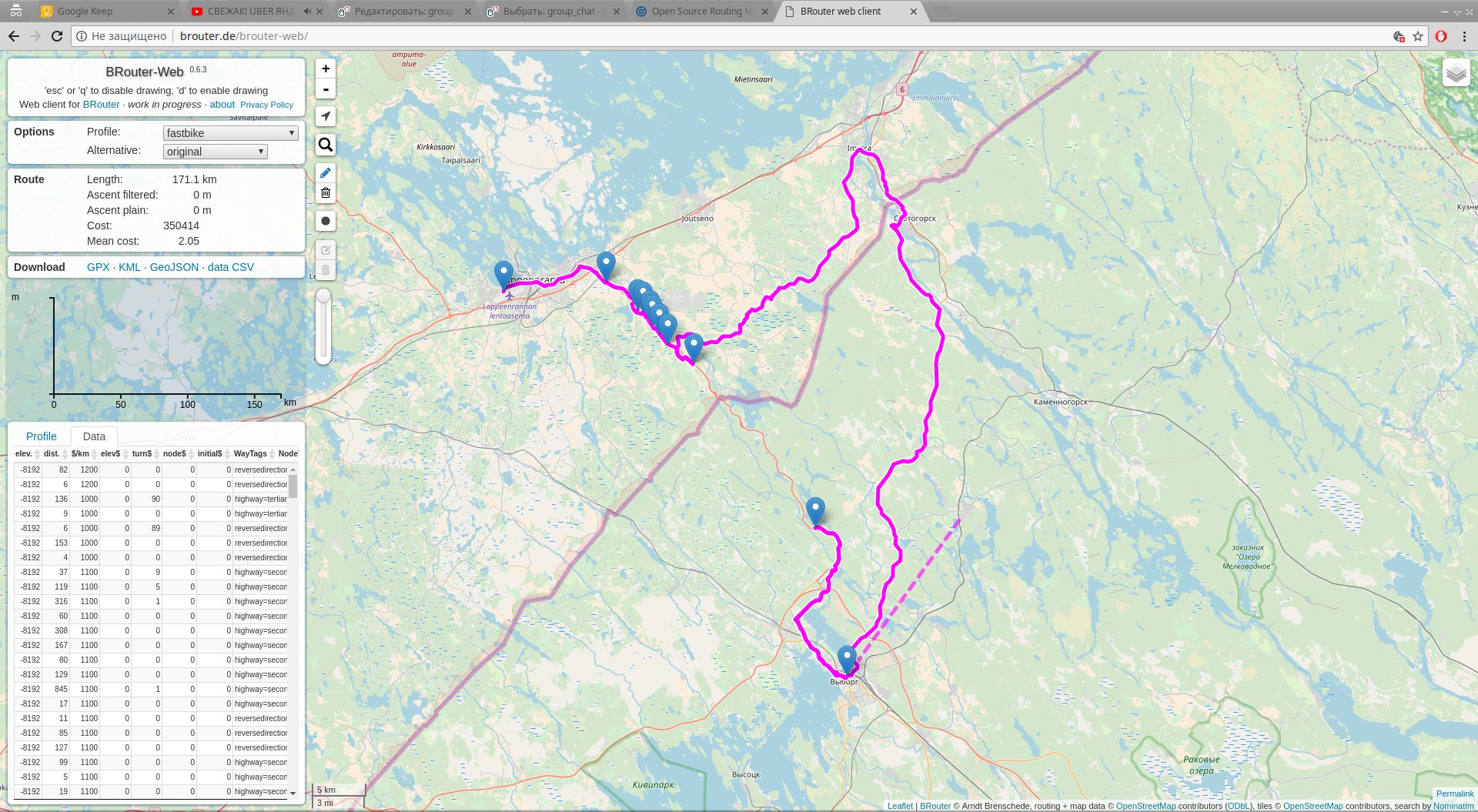Viewport: 1478px width, 812px height.
Task: Open the Profile dropdown showing fastbike
Action: (x=230, y=133)
